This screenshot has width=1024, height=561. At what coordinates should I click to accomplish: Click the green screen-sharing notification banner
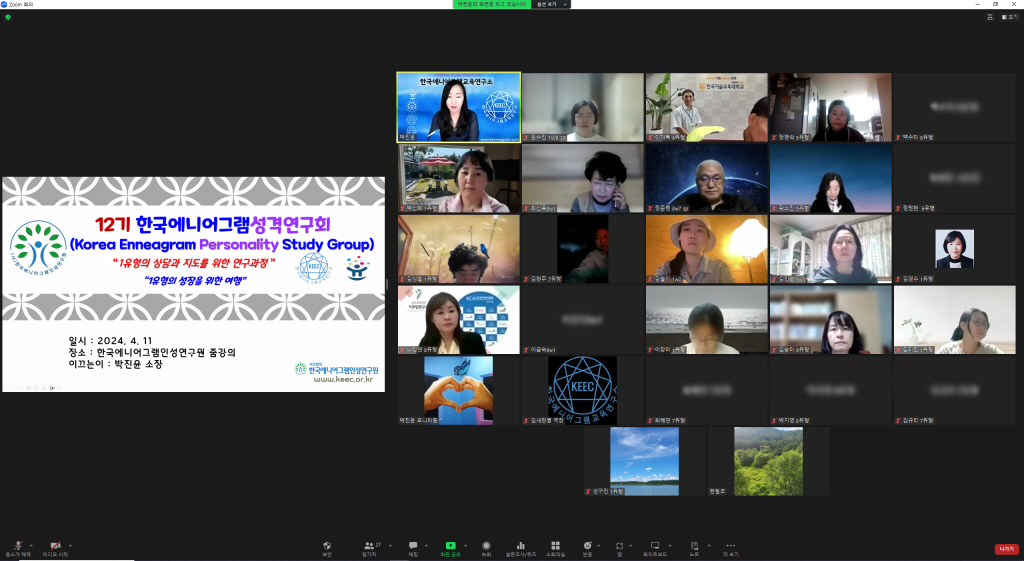tap(492, 4)
